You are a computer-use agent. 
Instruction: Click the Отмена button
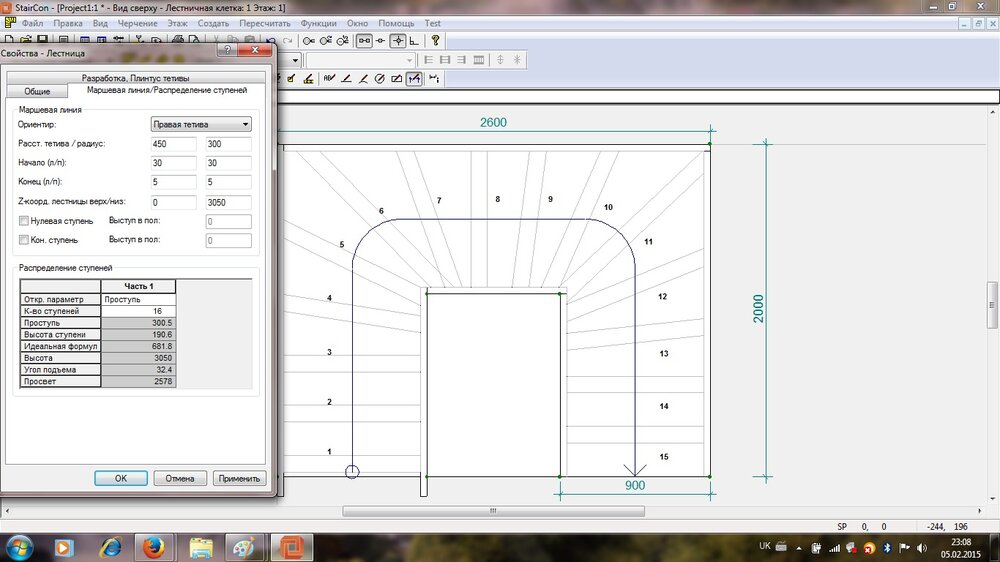pos(179,478)
